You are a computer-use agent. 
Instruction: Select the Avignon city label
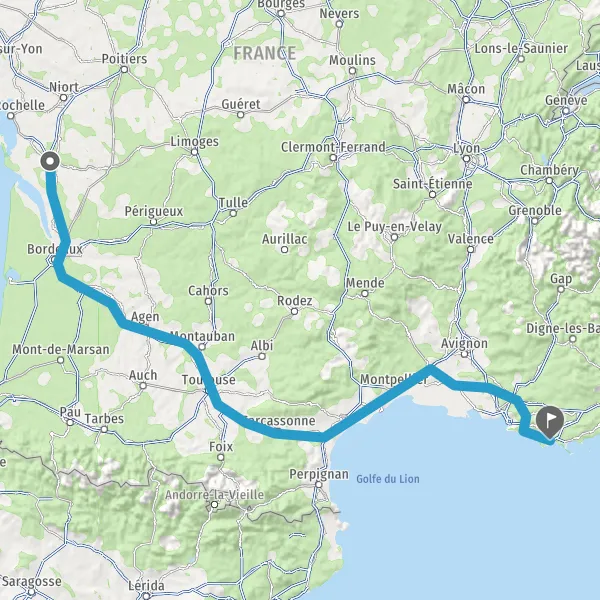464,343
